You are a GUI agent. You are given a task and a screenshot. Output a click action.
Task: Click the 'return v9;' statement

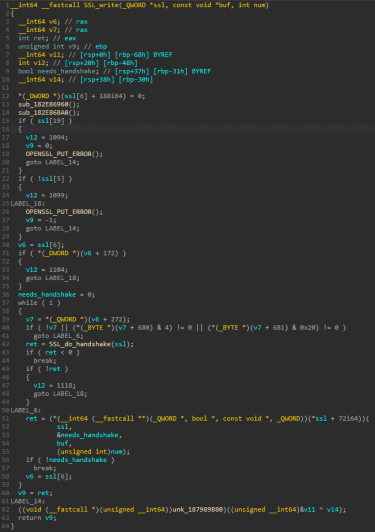37,518
